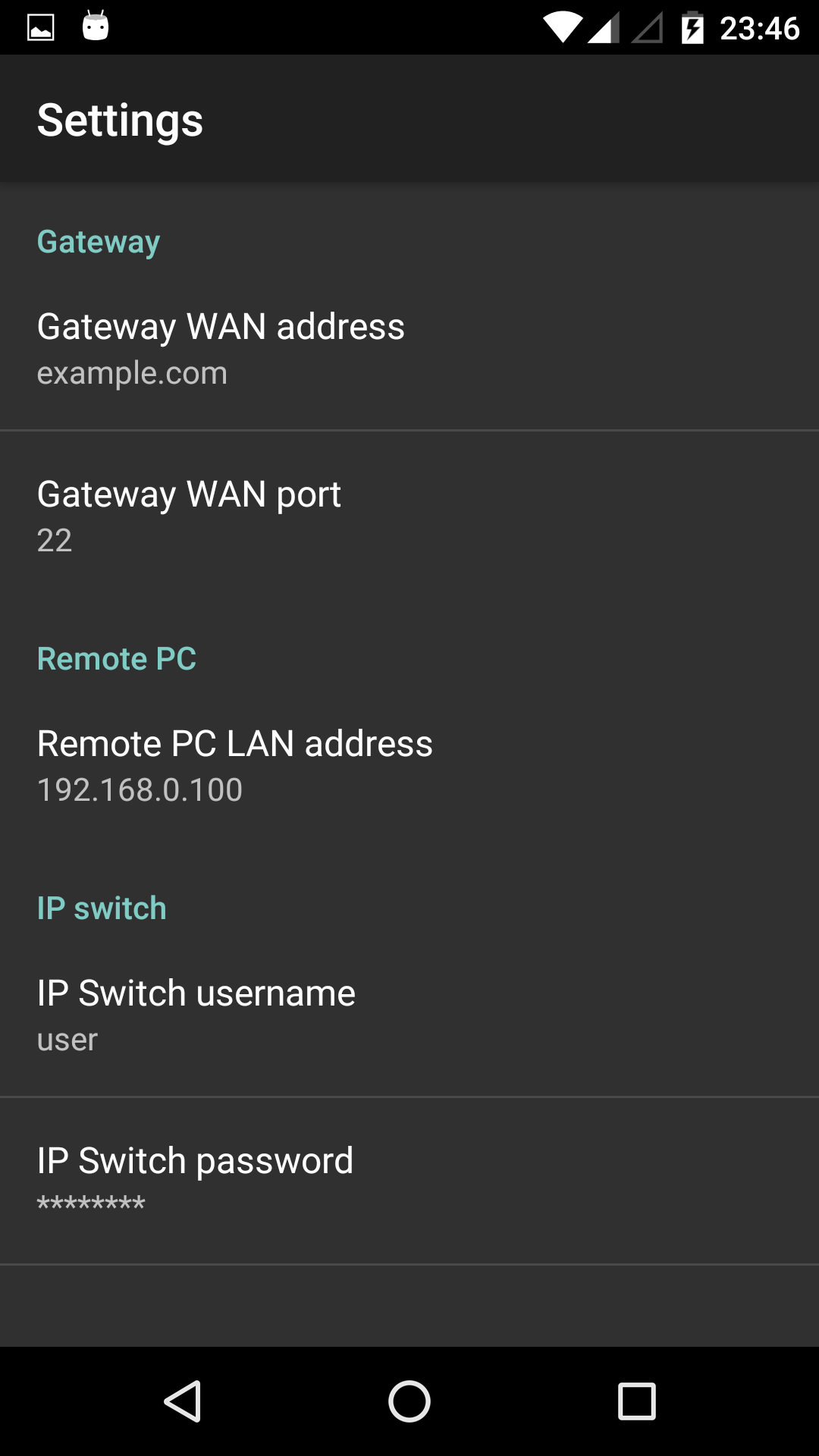This screenshot has height=1456, width=819.
Task: Tap the Gateway section header
Action: click(x=99, y=242)
